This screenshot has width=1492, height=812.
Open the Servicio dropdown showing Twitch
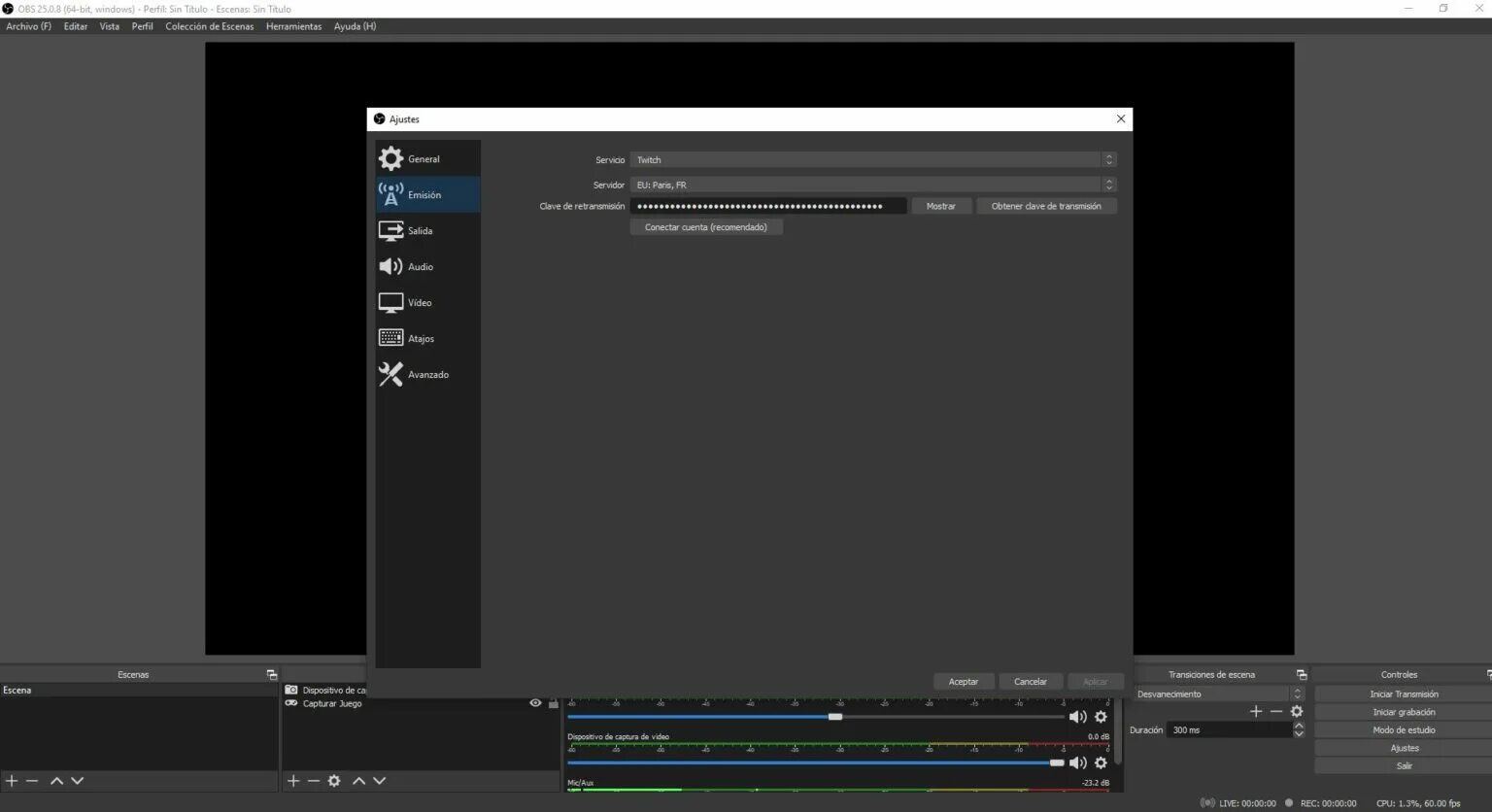(x=873, y=159)
